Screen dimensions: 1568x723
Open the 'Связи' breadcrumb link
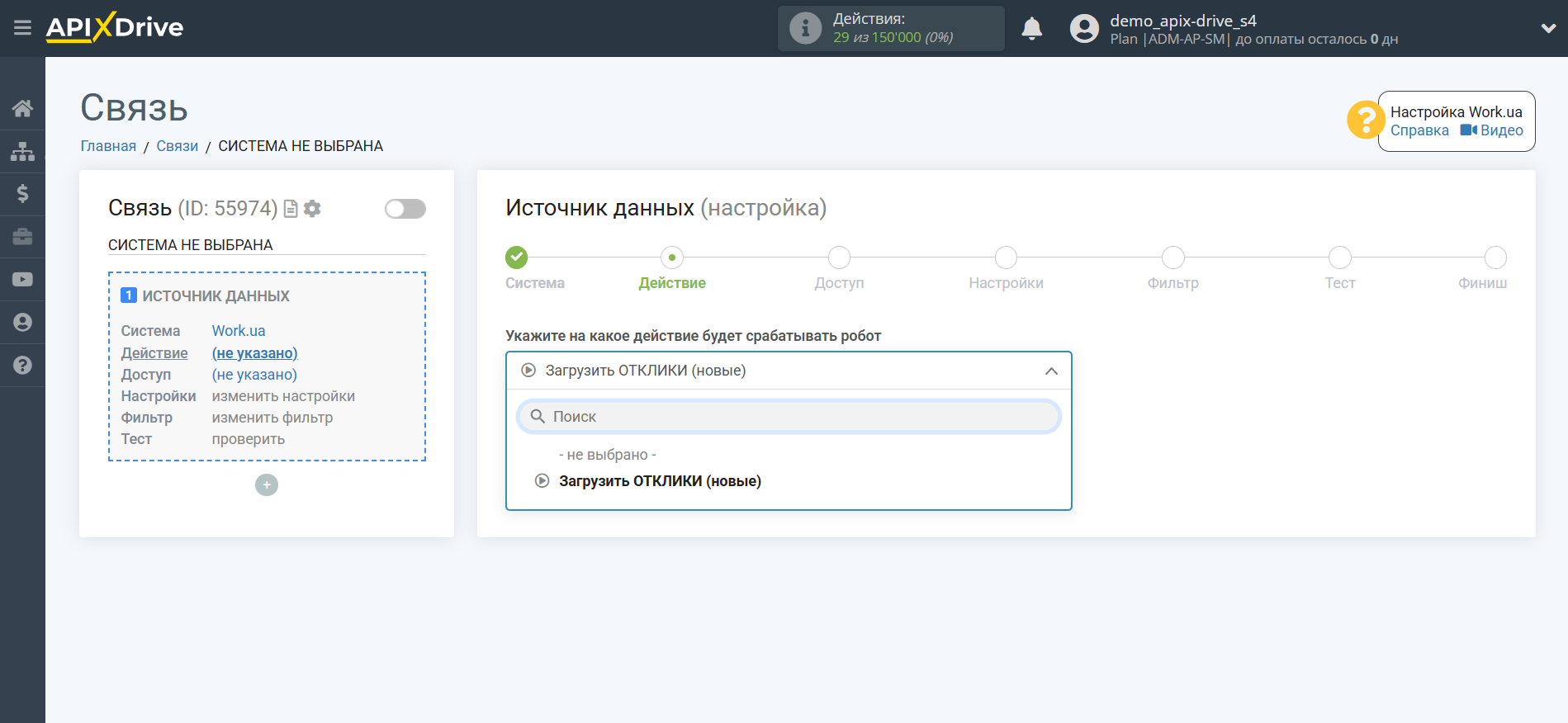click(177, 146)
